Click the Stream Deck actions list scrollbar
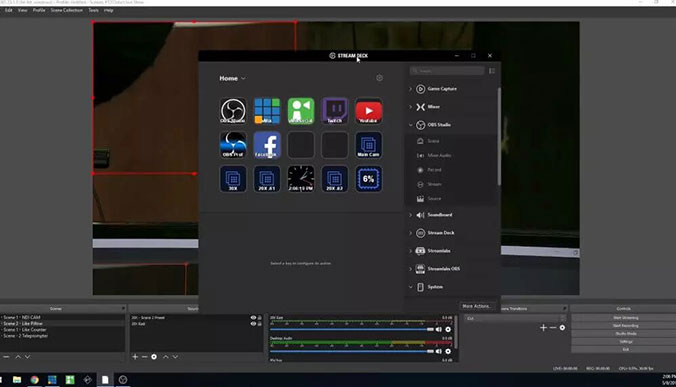 [499, 136]
